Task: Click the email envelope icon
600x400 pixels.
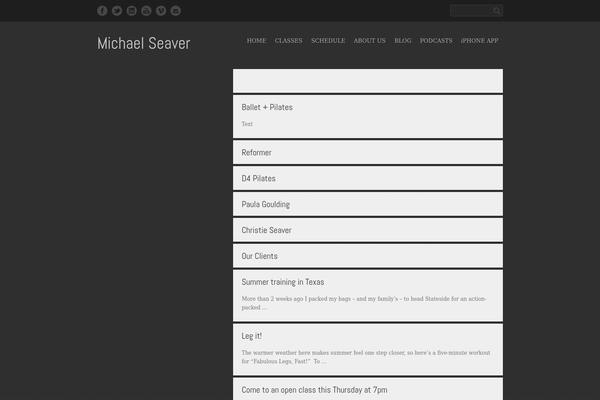Action: pyautogui.click(x=132, y=11)
